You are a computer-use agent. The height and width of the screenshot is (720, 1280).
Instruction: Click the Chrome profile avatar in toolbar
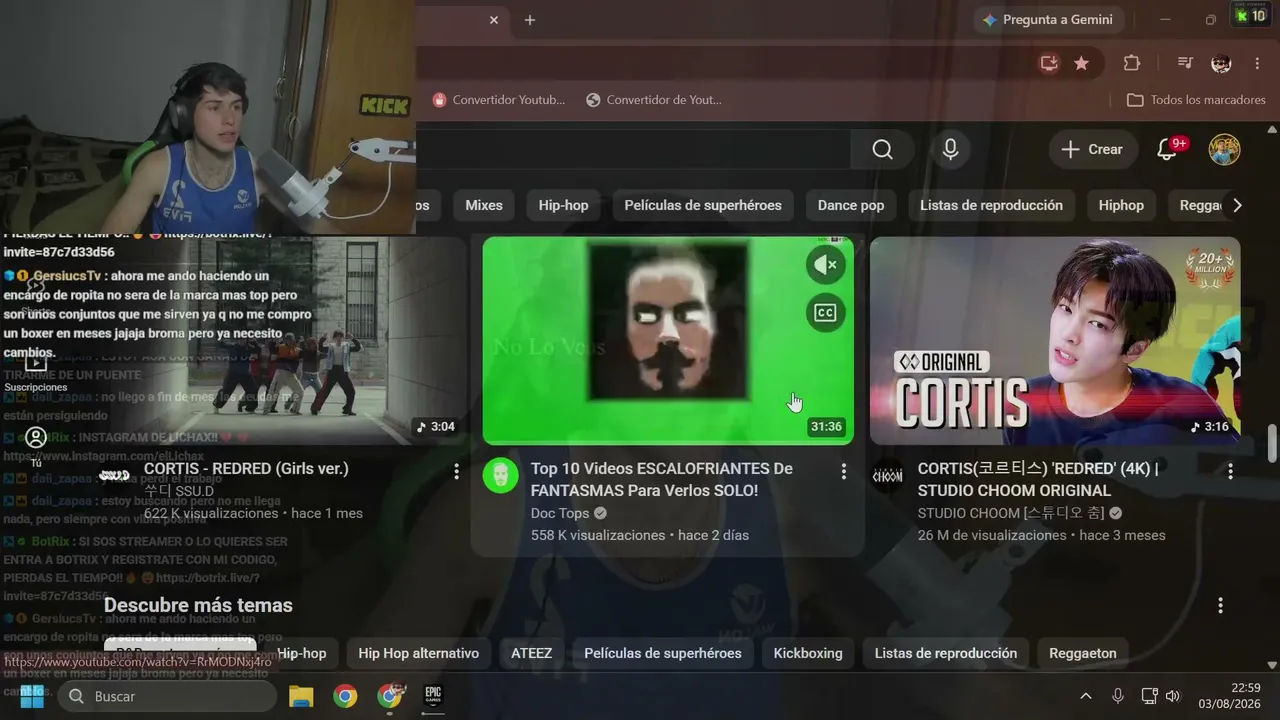1221,63
